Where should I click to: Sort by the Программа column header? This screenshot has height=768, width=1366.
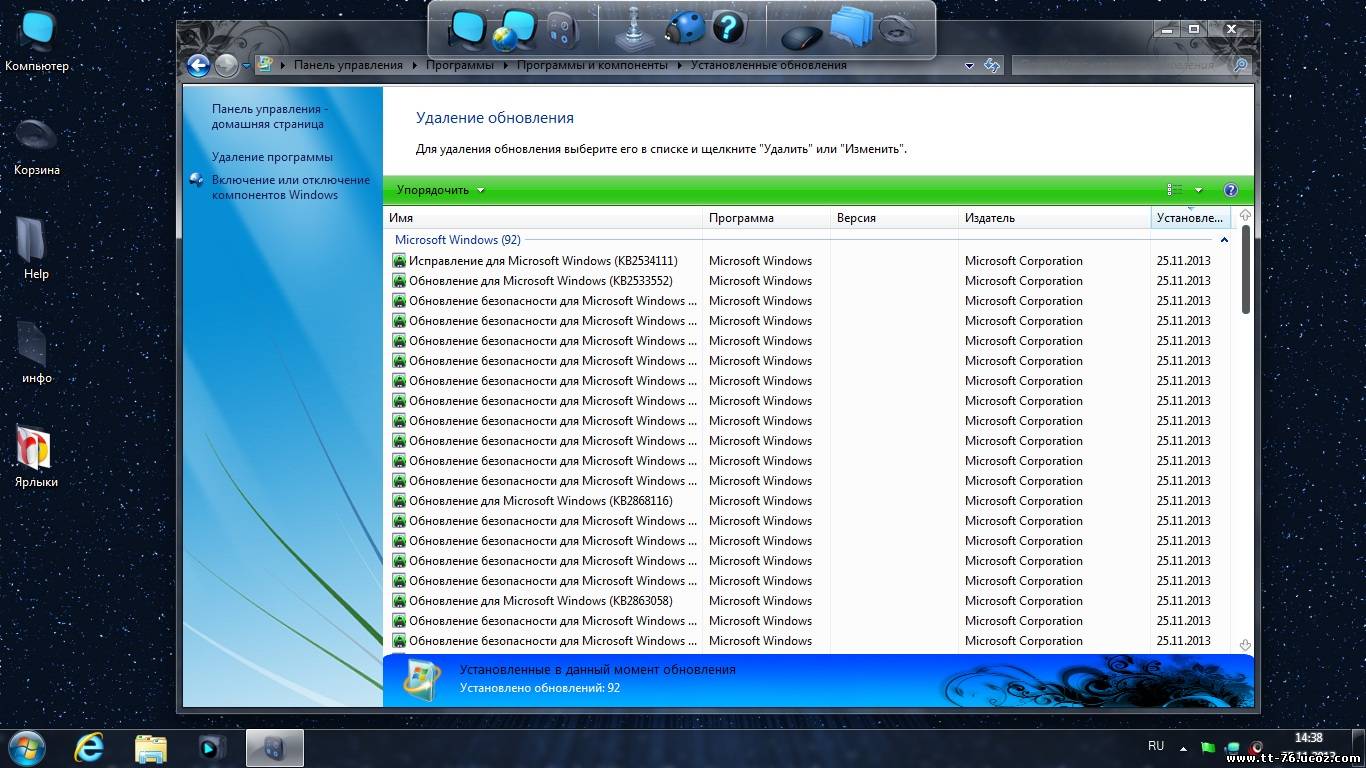tap(766, 218)
